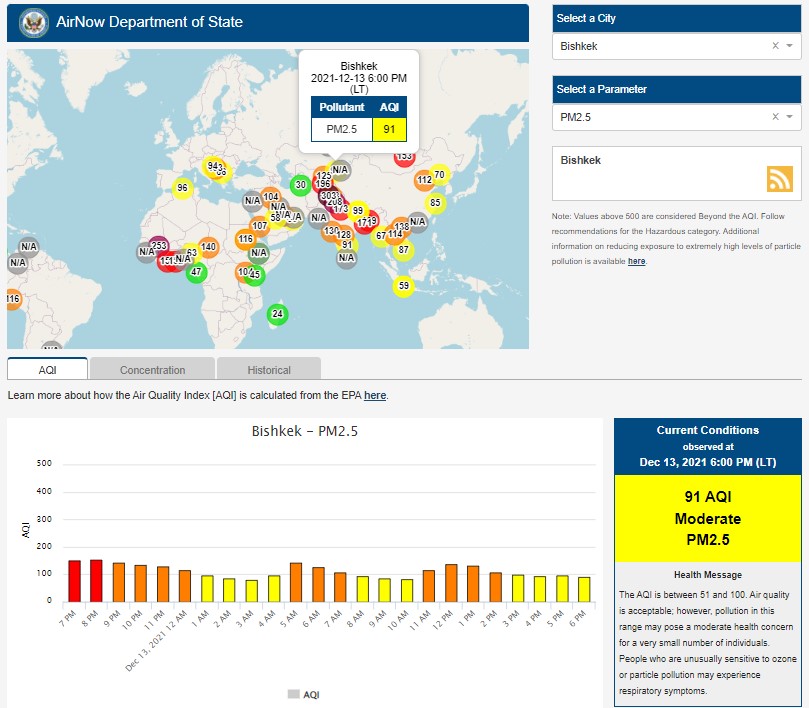Expand the Select a City dropdown arrow
This screenshot has width=809, height=708.
pos(789,46)
